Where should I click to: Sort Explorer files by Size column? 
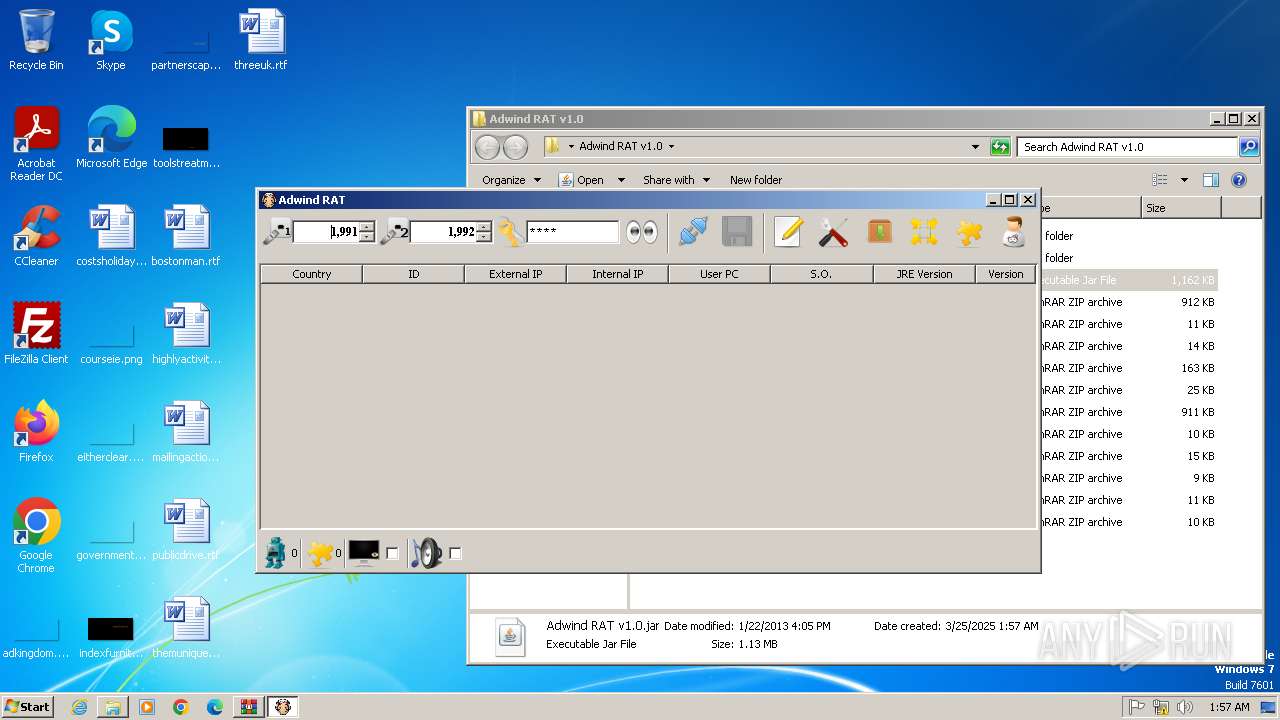click(x=1180, y=208)
